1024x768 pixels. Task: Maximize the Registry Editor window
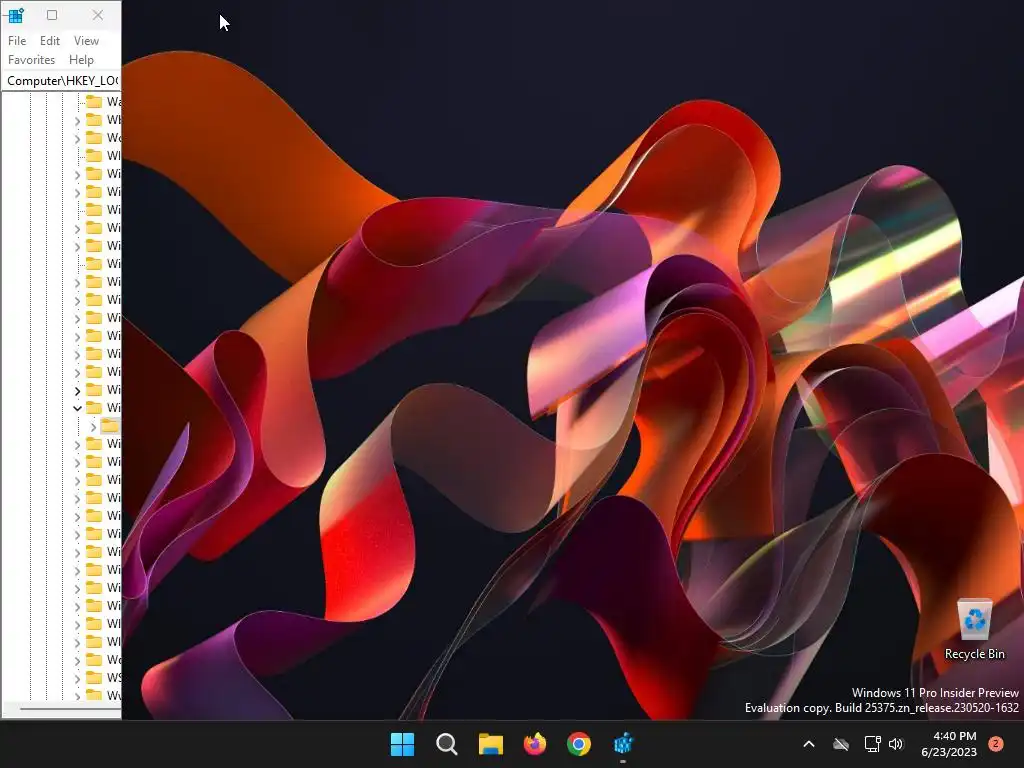click(52, 15)
